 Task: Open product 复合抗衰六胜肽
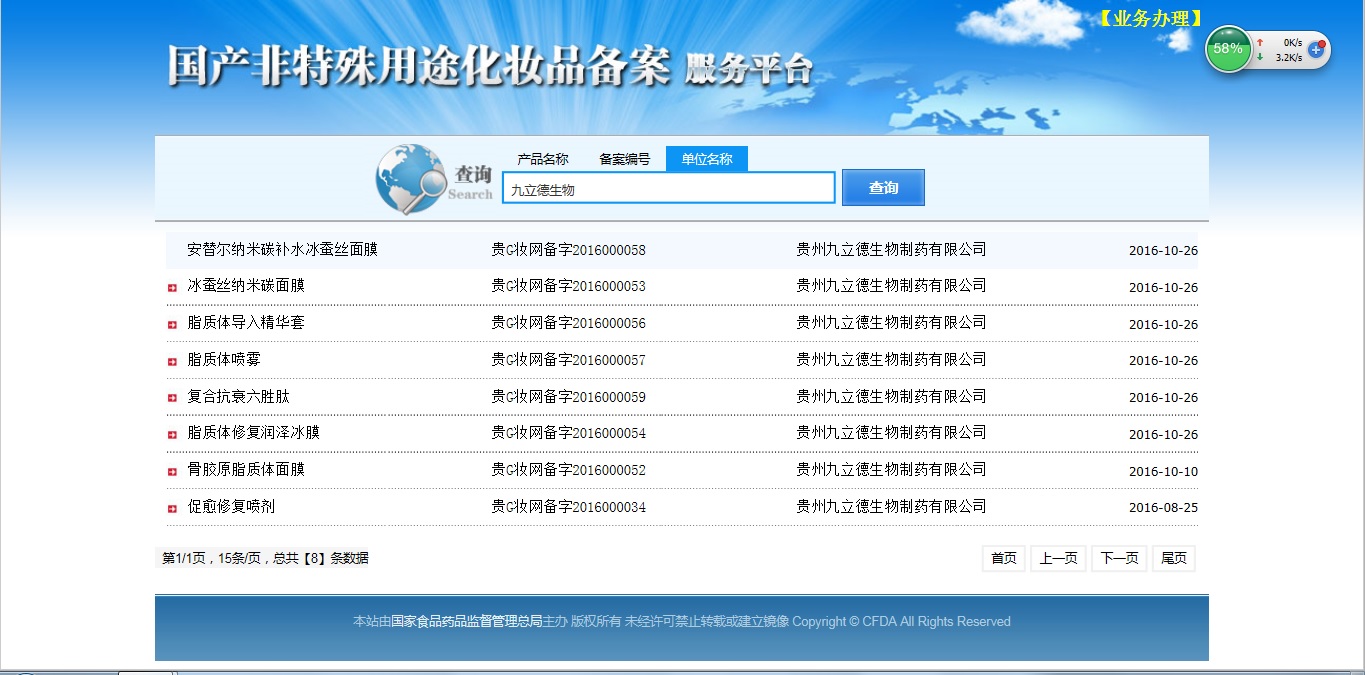238,396
